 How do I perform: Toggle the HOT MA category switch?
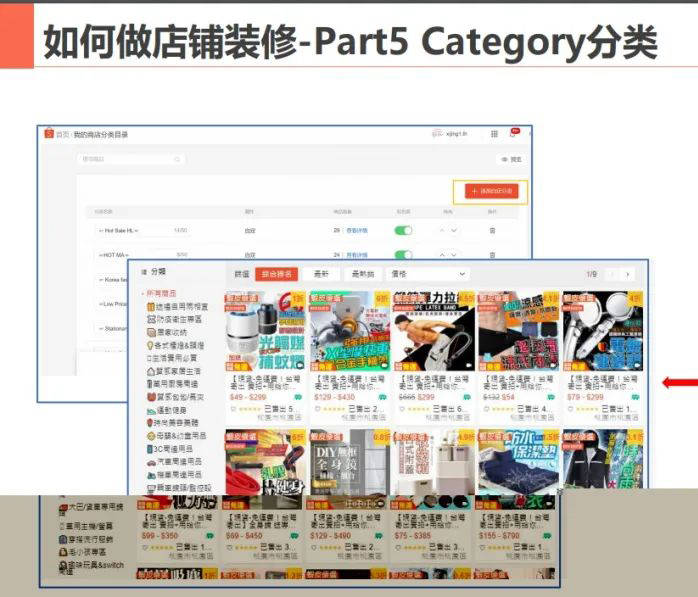pyautogui.click(x=403, y=255)
